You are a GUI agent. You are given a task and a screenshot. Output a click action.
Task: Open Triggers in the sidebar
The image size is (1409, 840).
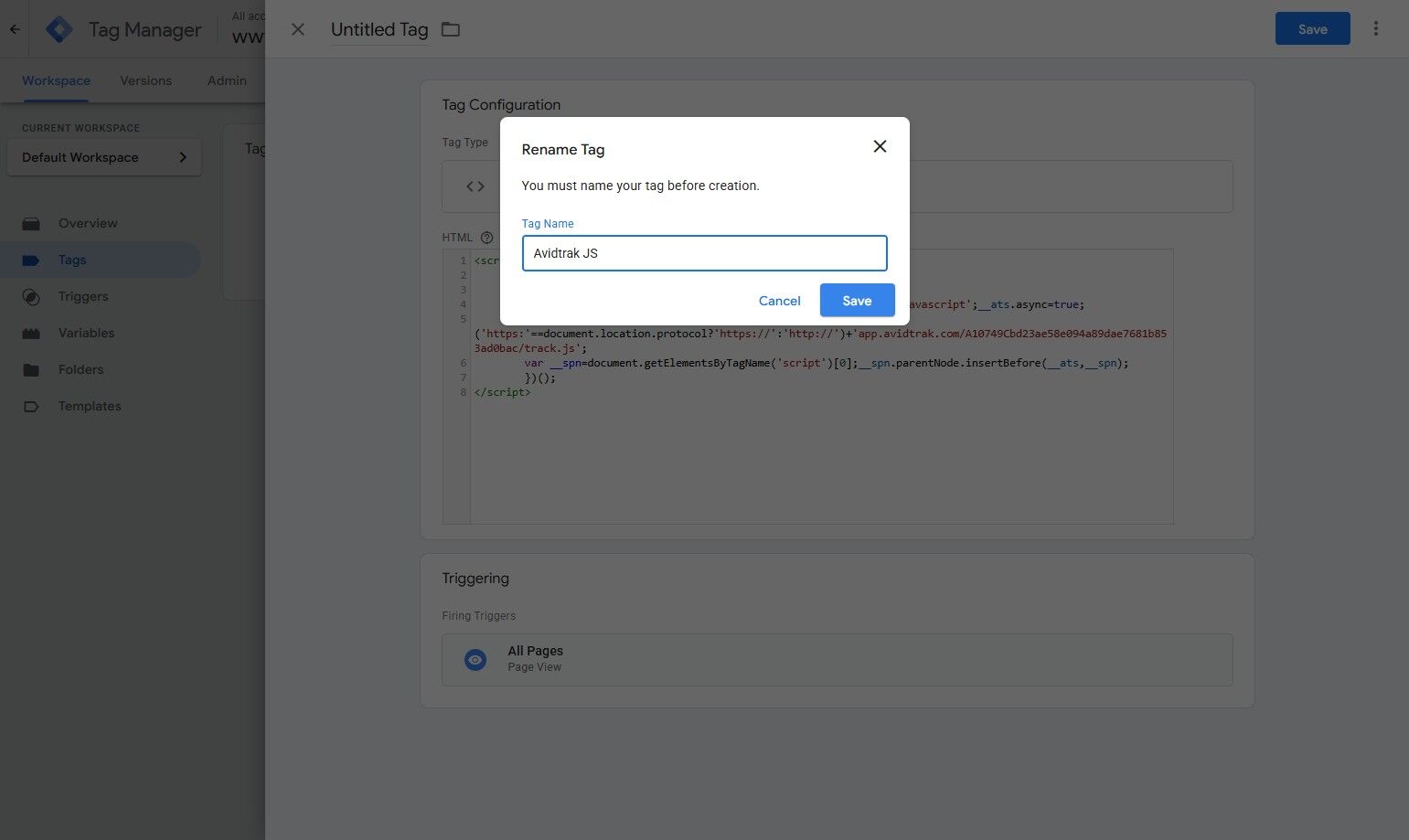point(101,296)
